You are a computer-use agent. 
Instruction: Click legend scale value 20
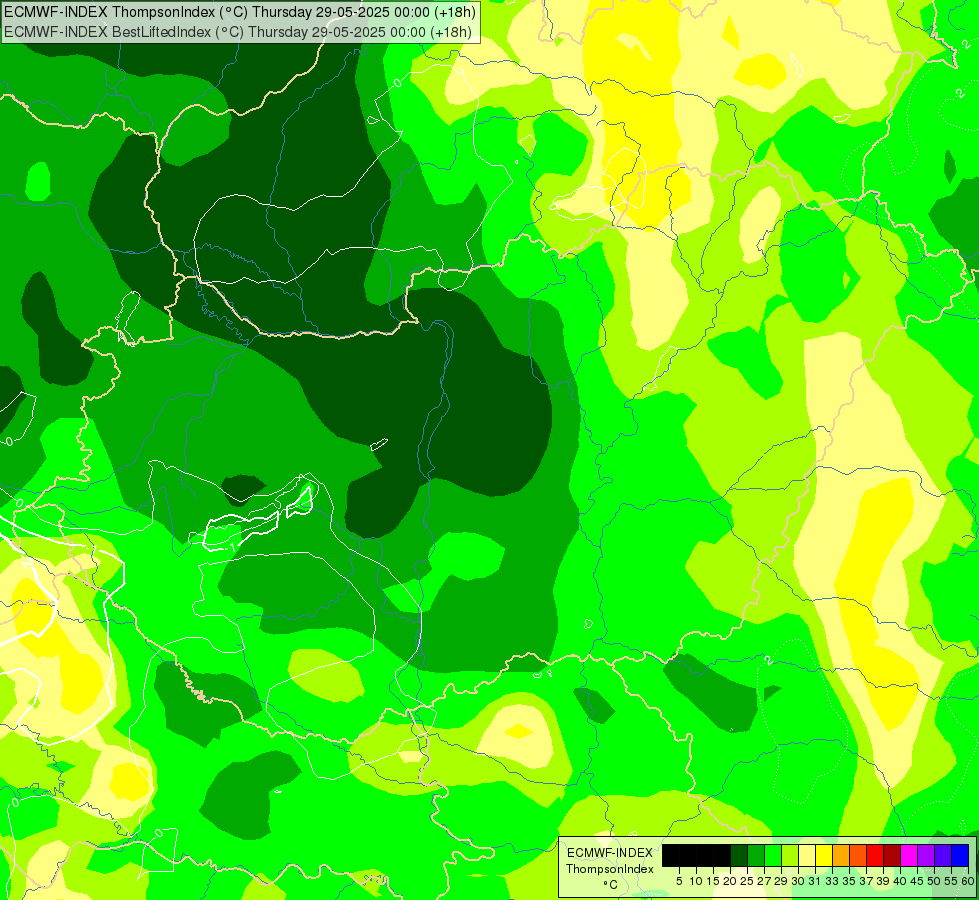pyautogui.click(x=730, y=881)
